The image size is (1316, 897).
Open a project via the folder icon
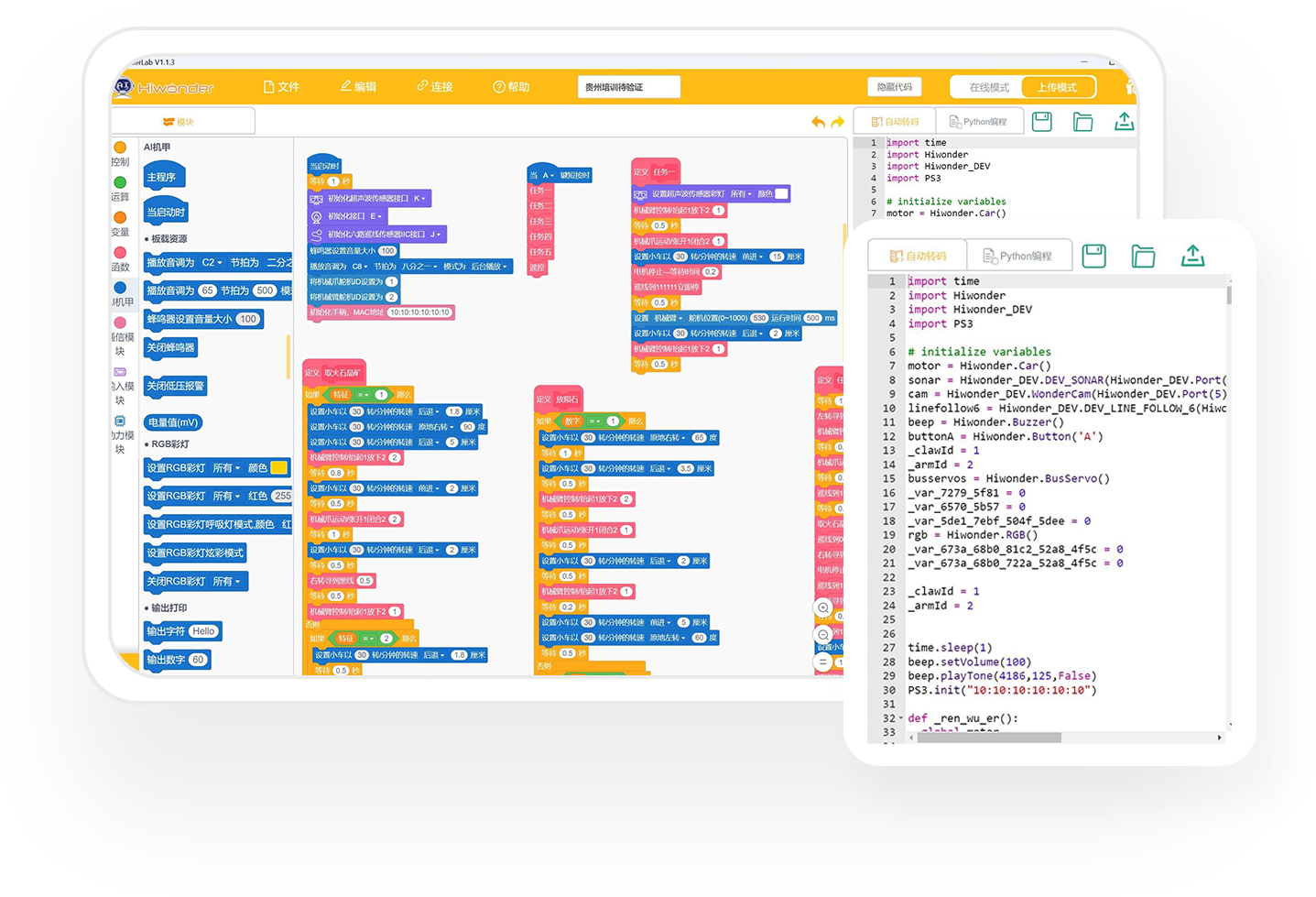(1143, 257)
